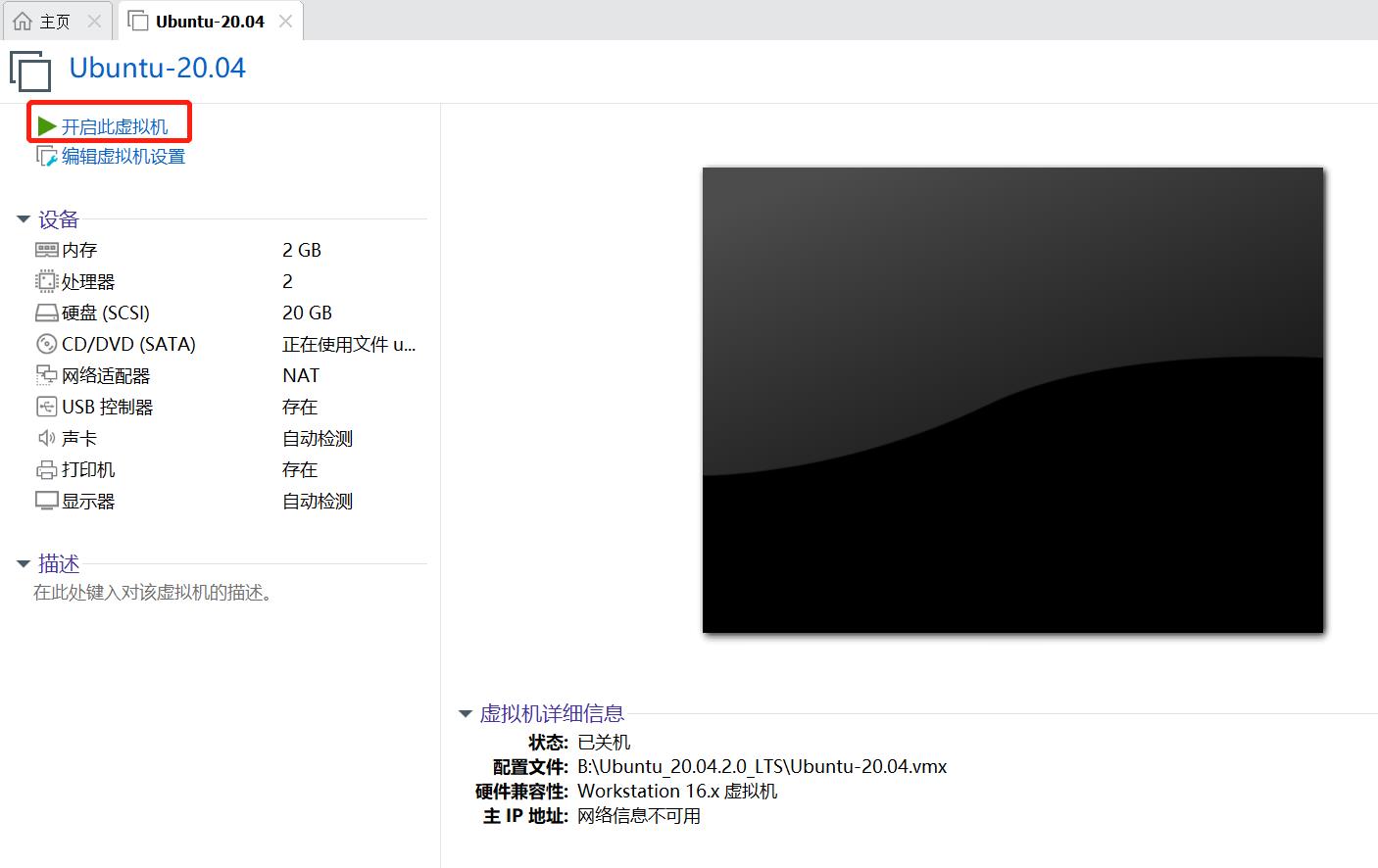Click the Workstation 16.x 虚拟机 compatibility value
The height and width of the screenshot is (868, 1378).
(x=677, y=791)
